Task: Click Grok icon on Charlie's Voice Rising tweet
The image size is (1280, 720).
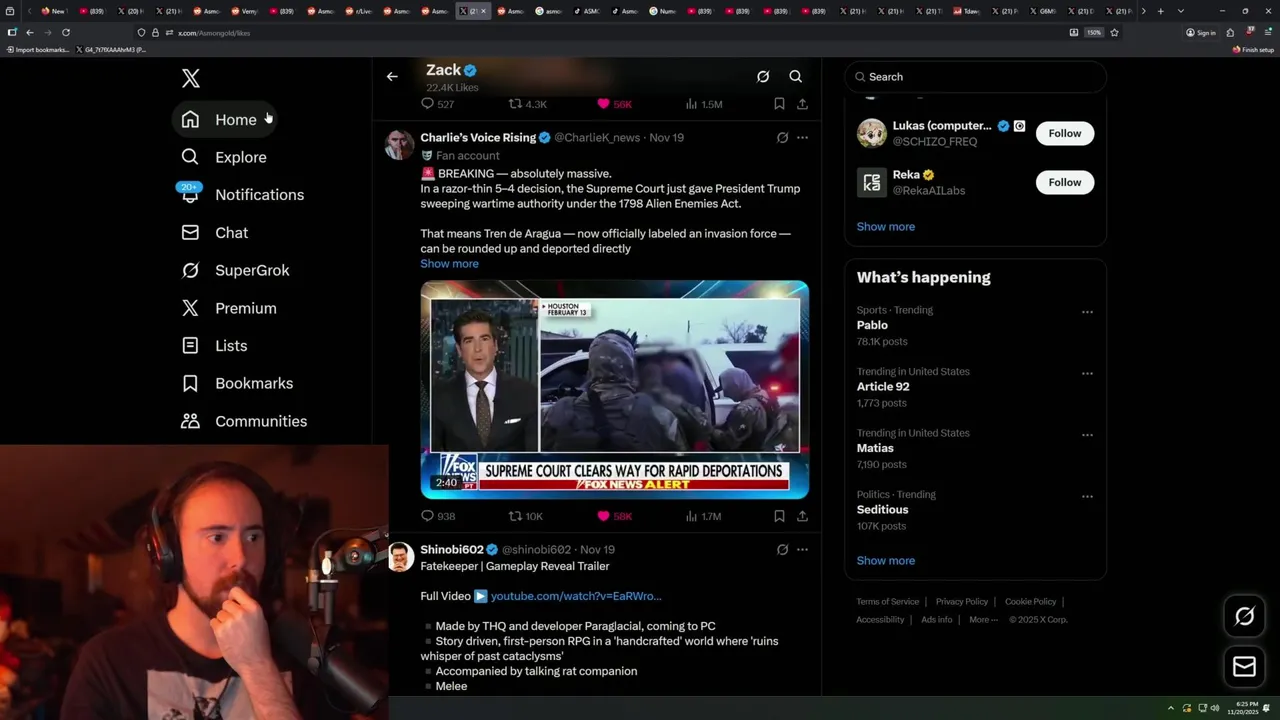Action: [782, 138]
